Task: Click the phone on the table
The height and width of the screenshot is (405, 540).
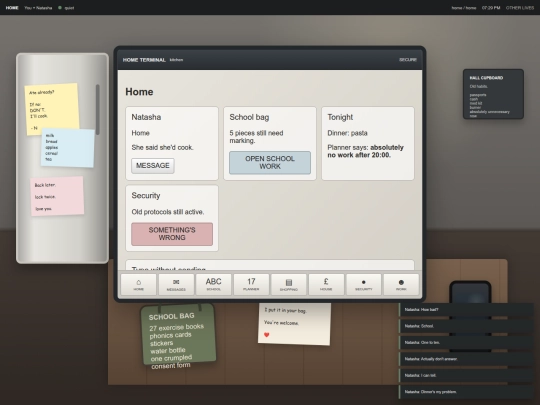Action: pyautogui.click(x=470, y=292)
